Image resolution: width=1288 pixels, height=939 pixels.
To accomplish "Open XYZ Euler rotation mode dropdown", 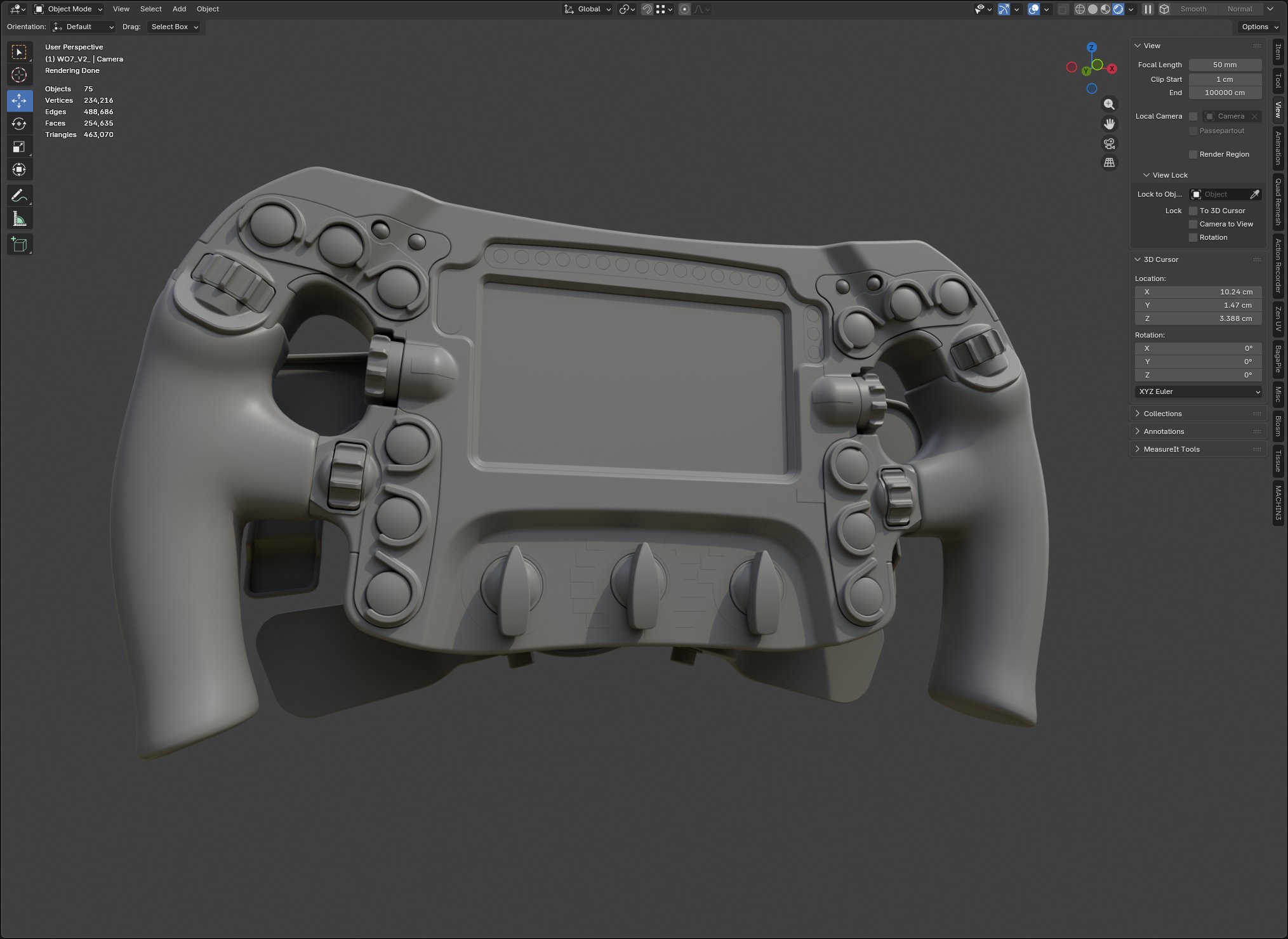I will click(1198, 391).
